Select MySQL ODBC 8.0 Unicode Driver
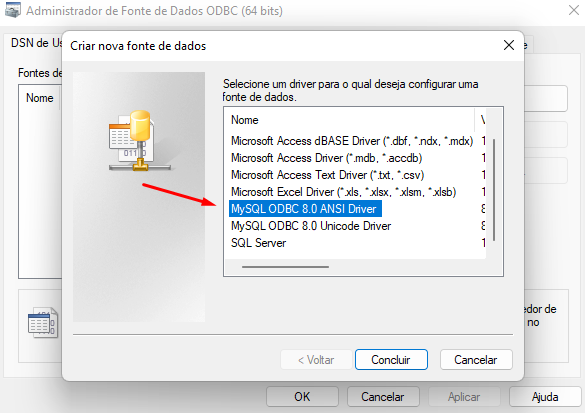585x413 pixels. pos(311,226)
